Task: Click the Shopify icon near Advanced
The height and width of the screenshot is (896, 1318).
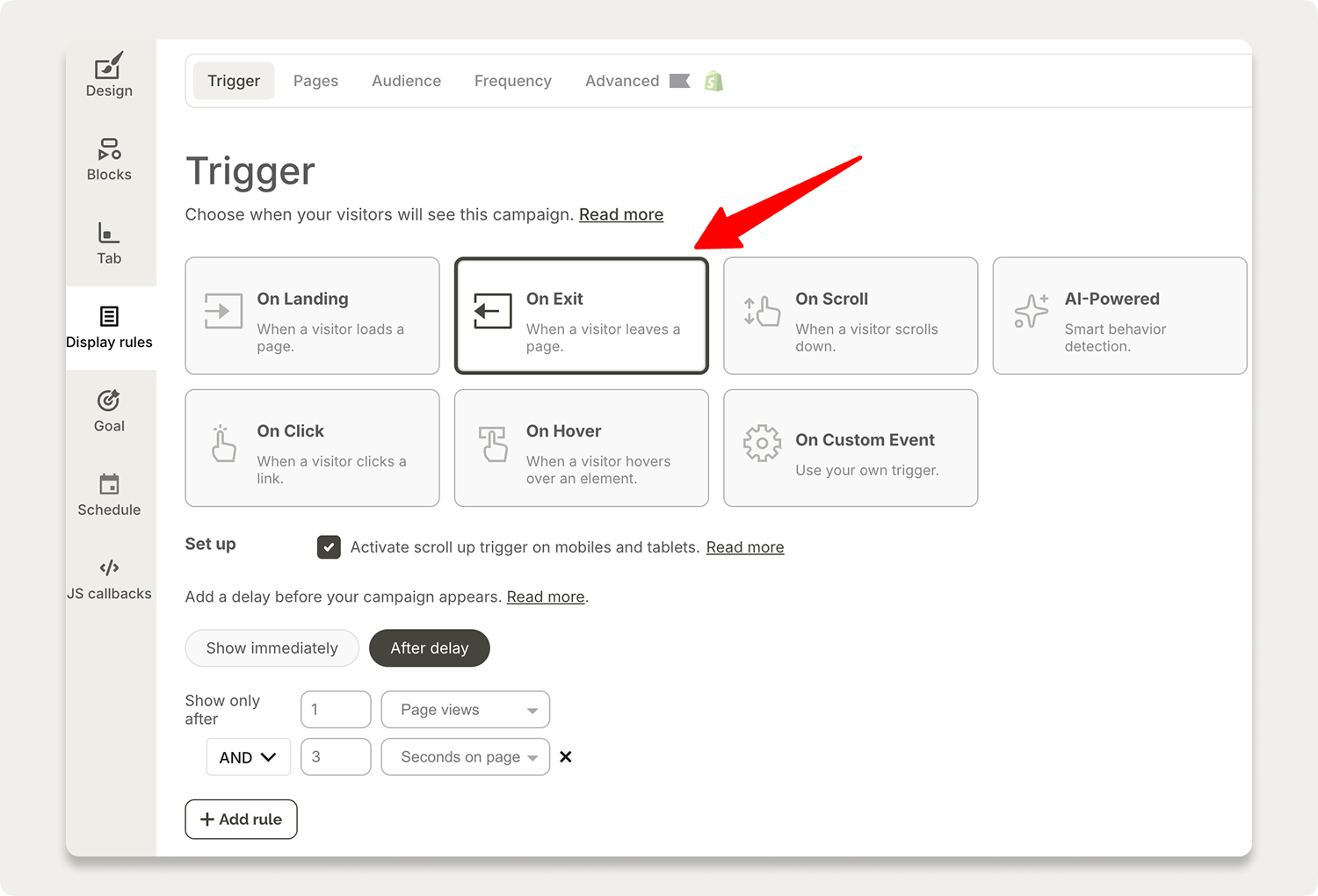Action: [x=713, y=80]
